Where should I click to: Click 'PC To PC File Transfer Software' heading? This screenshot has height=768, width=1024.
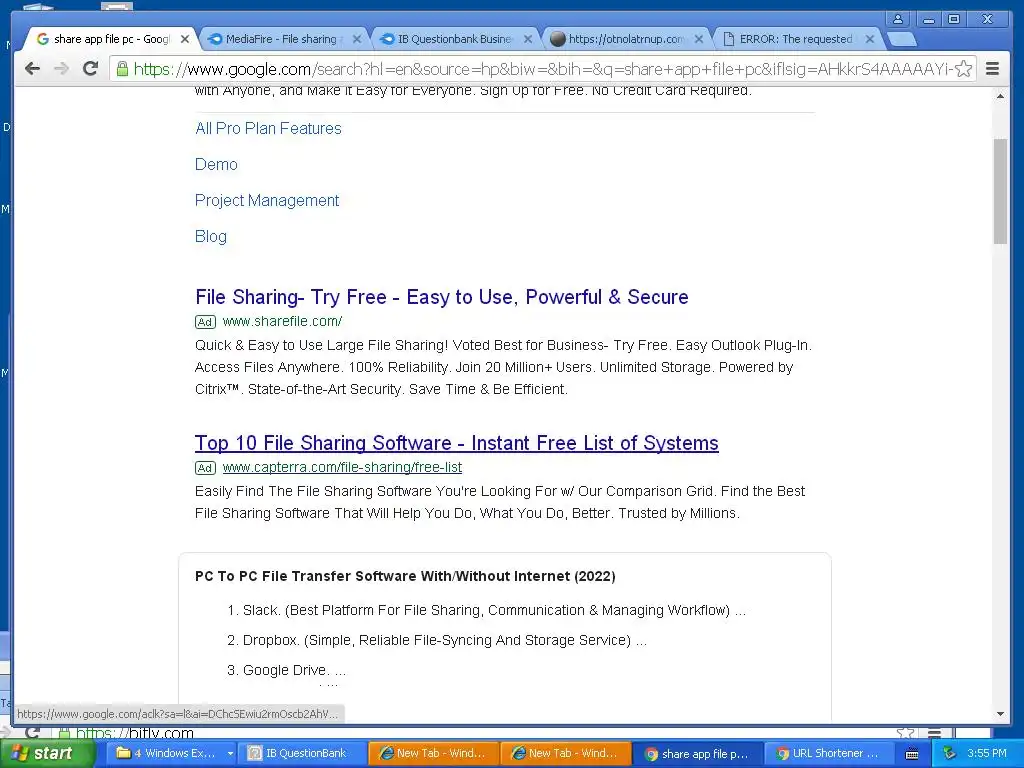pyautogui.click(x=405, y=576)
